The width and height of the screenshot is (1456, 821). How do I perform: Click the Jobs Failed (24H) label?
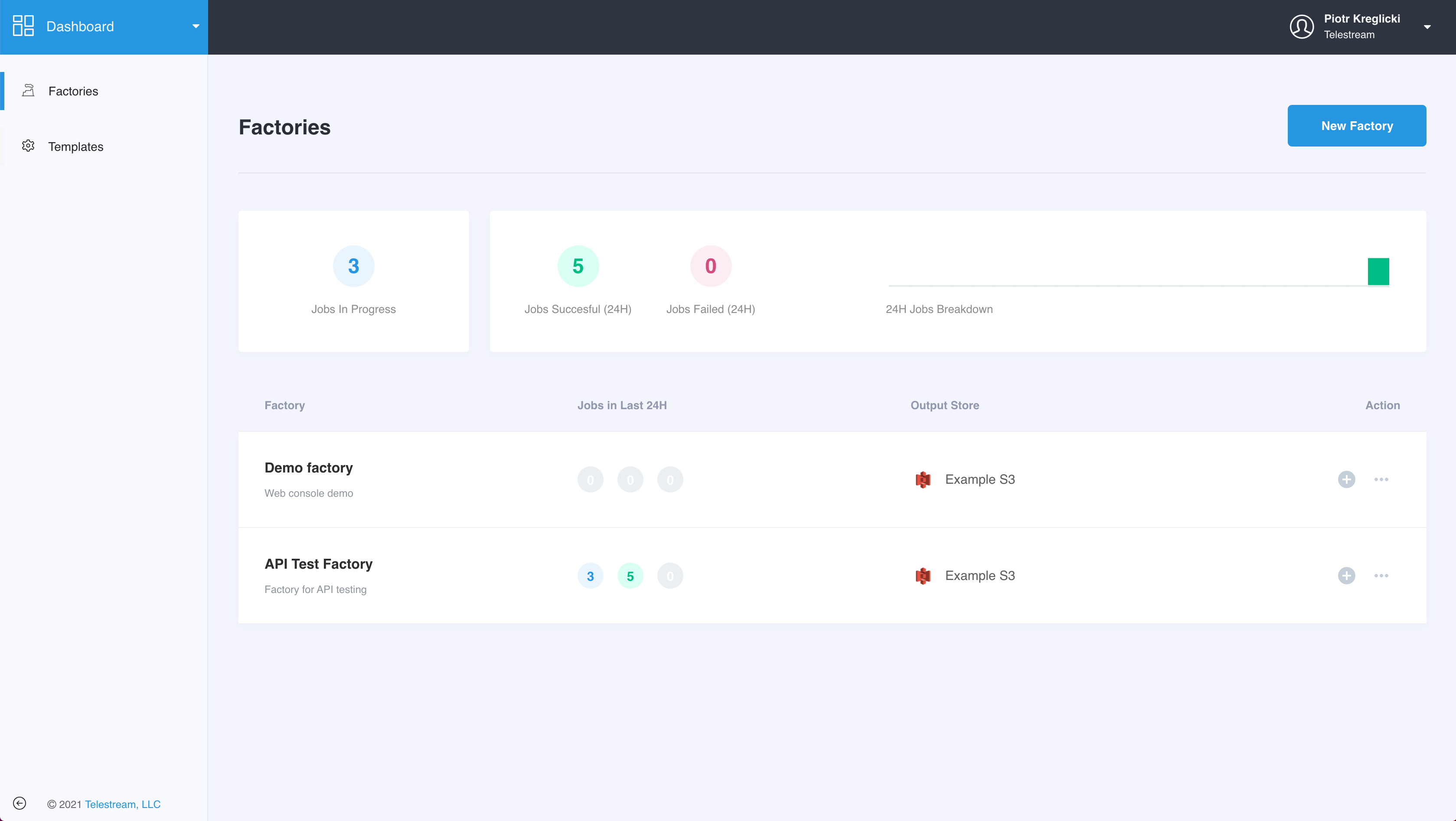click(x=711, y=309)
